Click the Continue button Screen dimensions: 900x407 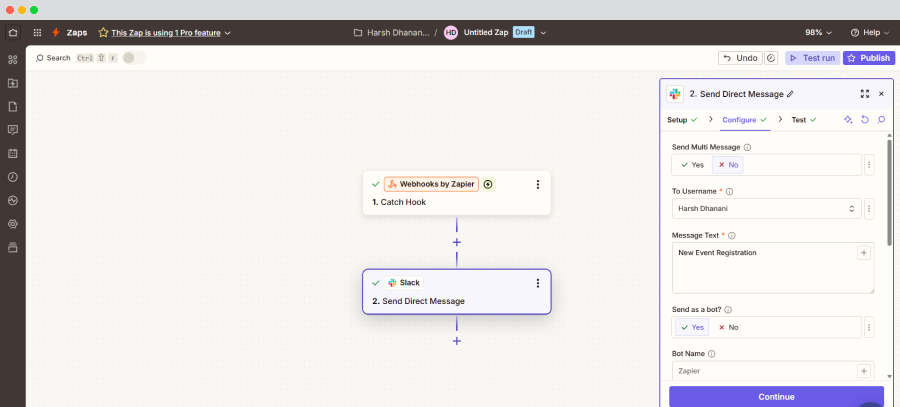(x=776, y=396)
